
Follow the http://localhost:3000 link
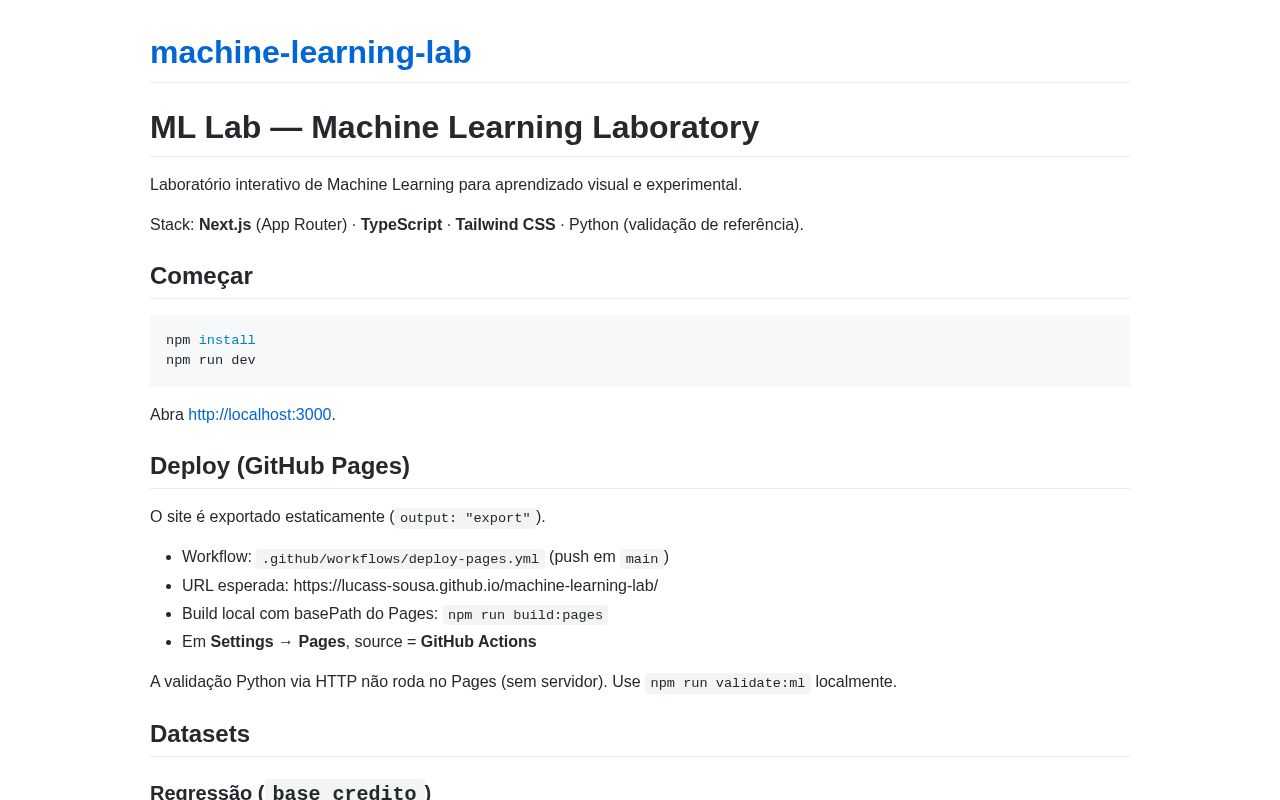coord(260,415)
